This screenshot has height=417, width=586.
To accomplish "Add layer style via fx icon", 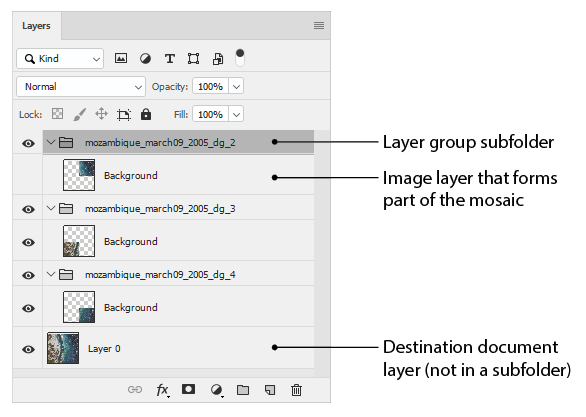I will pyautogui.click(x=163, y=390).
